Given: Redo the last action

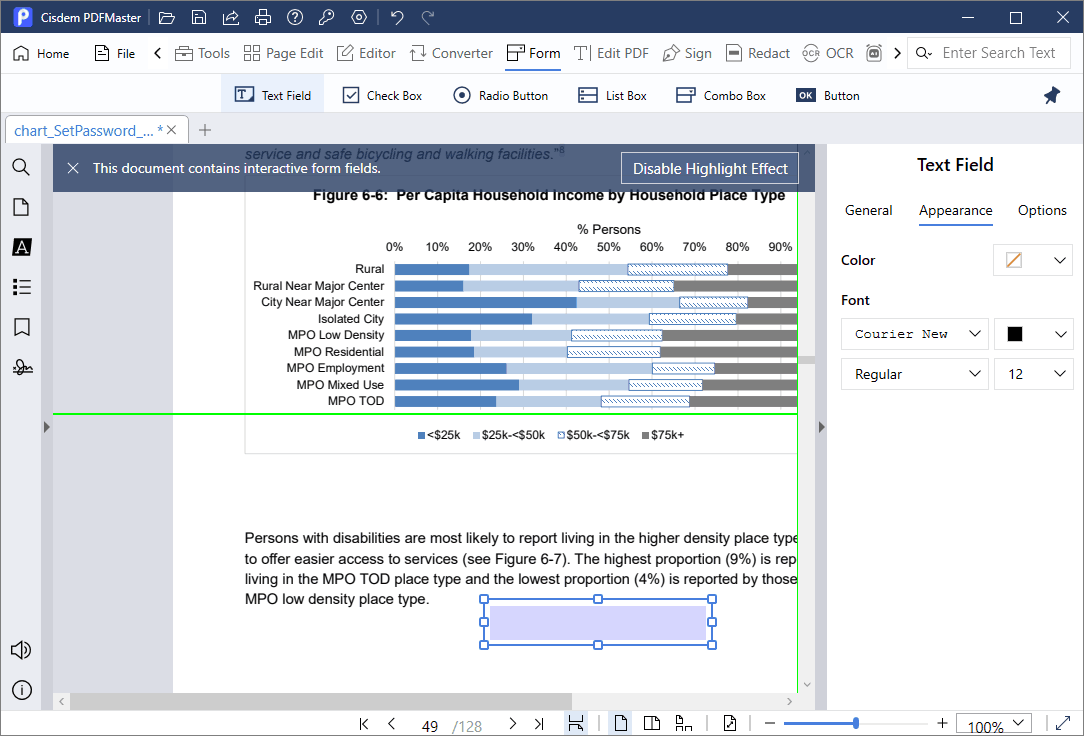Looking at the screenshot, I should [428, 17].
